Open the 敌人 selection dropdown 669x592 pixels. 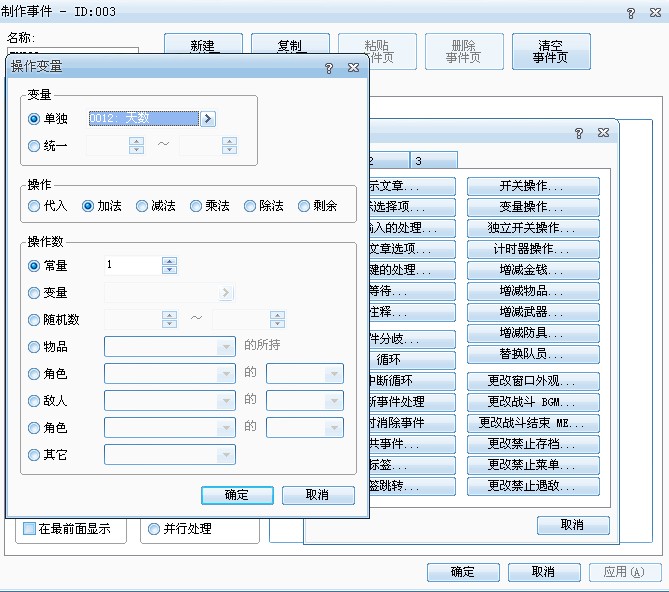click(170, 401)
